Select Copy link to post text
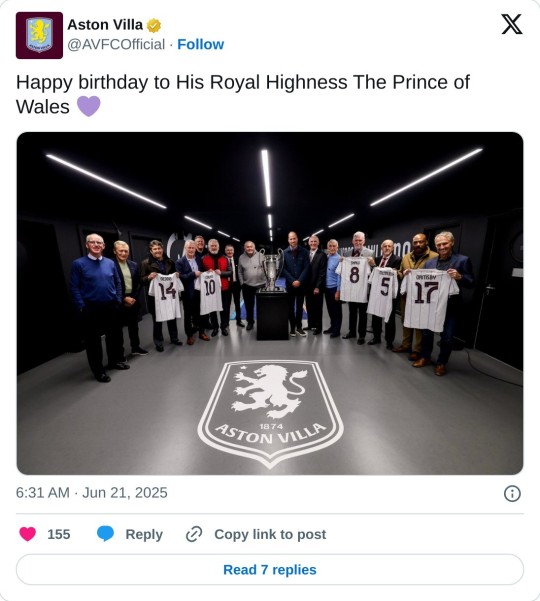This screenshot has height=601, width=540. pyautogui.click(x=270, y=534)
